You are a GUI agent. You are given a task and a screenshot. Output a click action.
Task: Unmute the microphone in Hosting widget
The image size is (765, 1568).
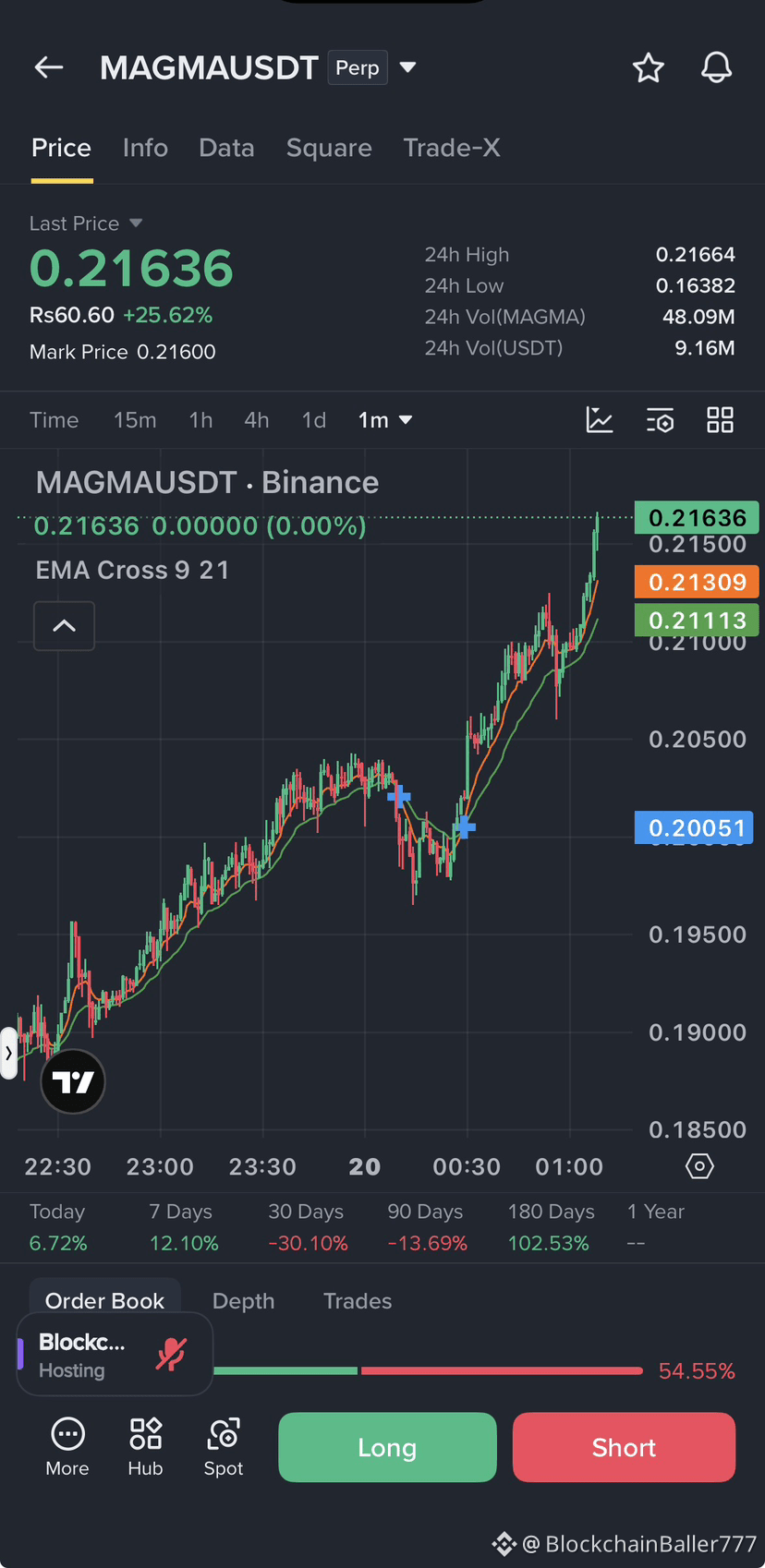[x=171, y=1354]
